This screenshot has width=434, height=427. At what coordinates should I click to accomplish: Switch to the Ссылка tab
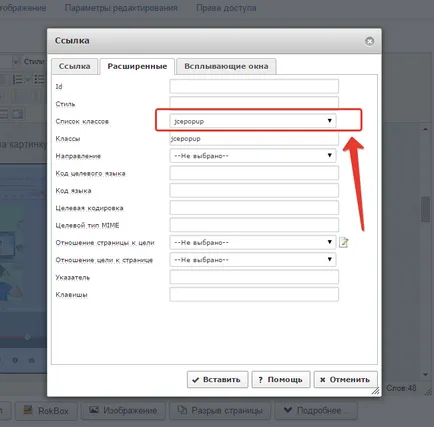[x=75, y=66]
